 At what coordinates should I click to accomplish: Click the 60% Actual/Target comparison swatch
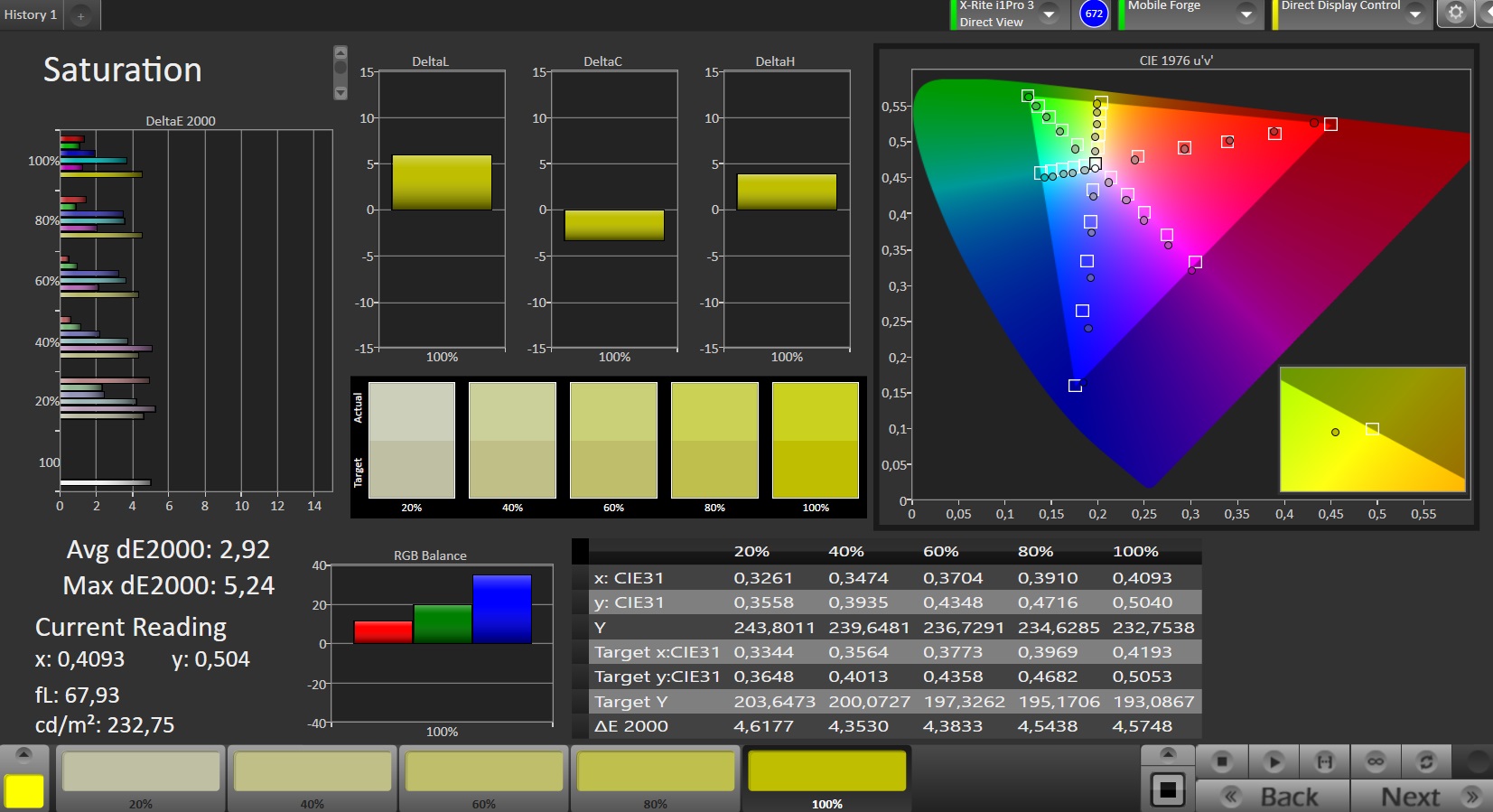pyautogui.click(x=613, y=440)
